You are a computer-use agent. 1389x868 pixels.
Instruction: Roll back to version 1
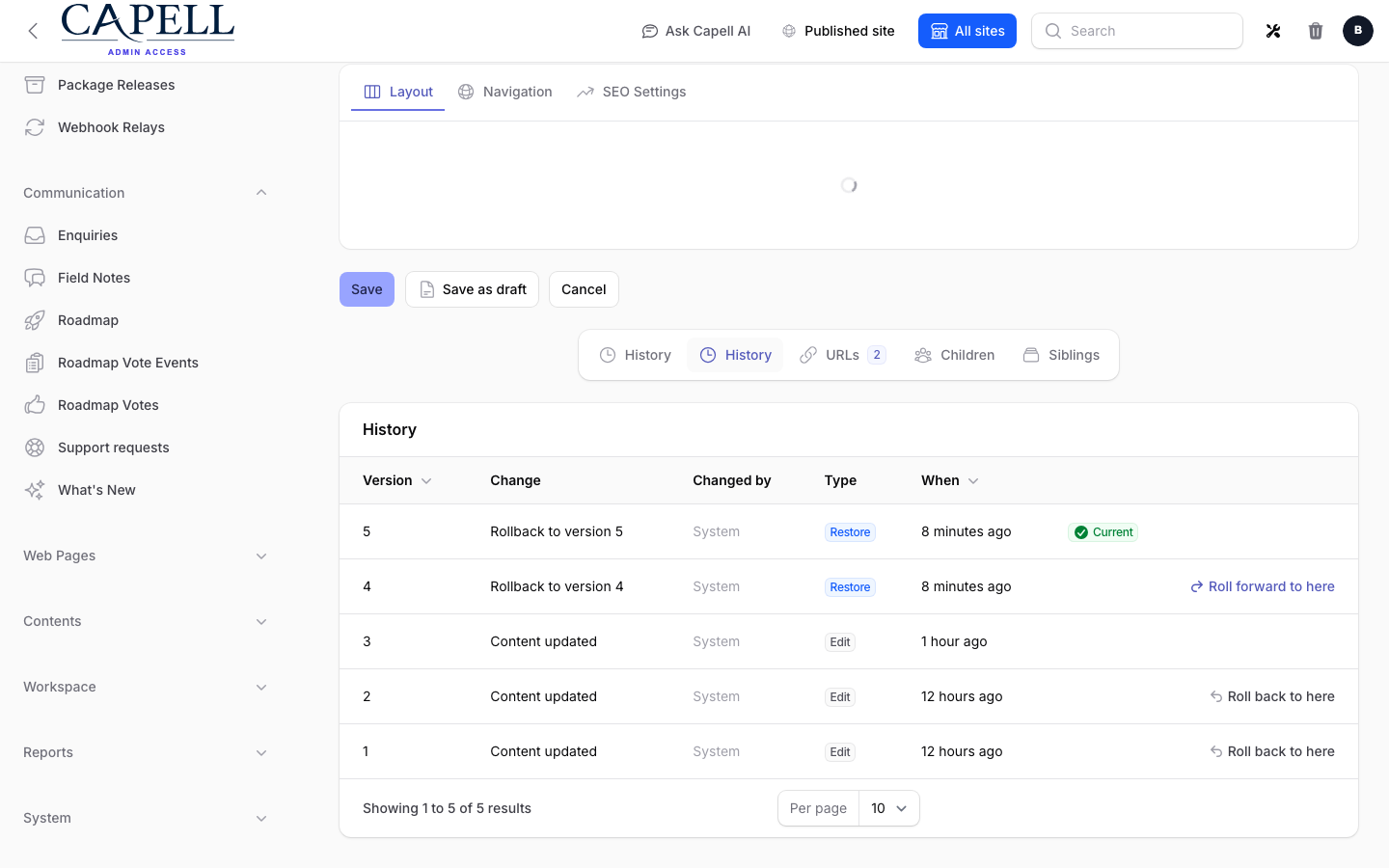tap(1272, 751)
